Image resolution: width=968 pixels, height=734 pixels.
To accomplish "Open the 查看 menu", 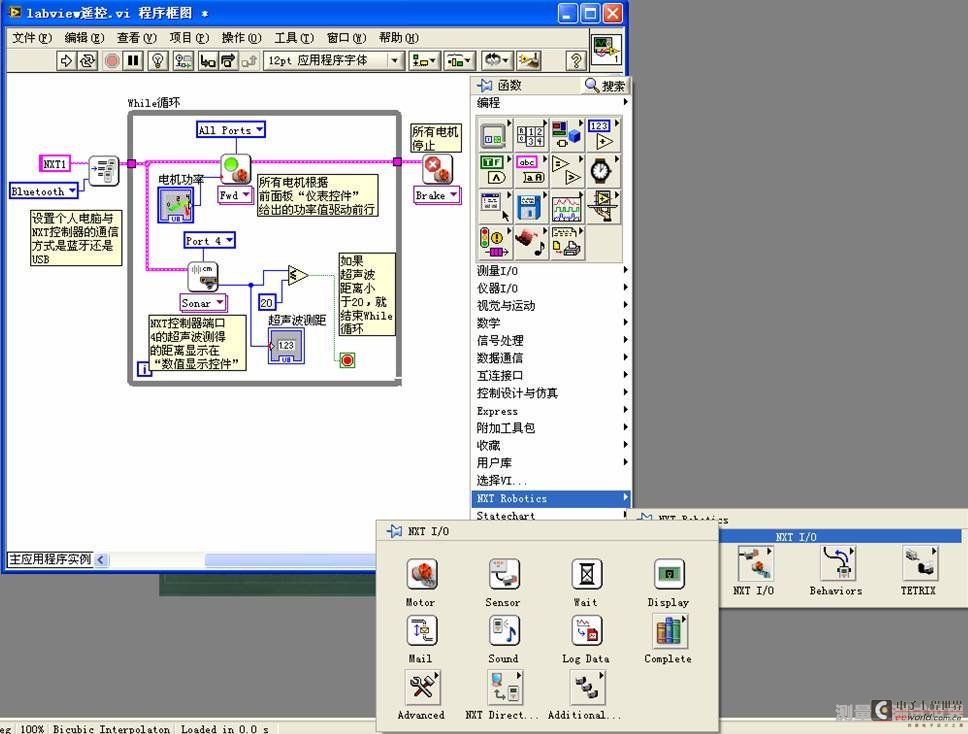I will pos(137,38).
